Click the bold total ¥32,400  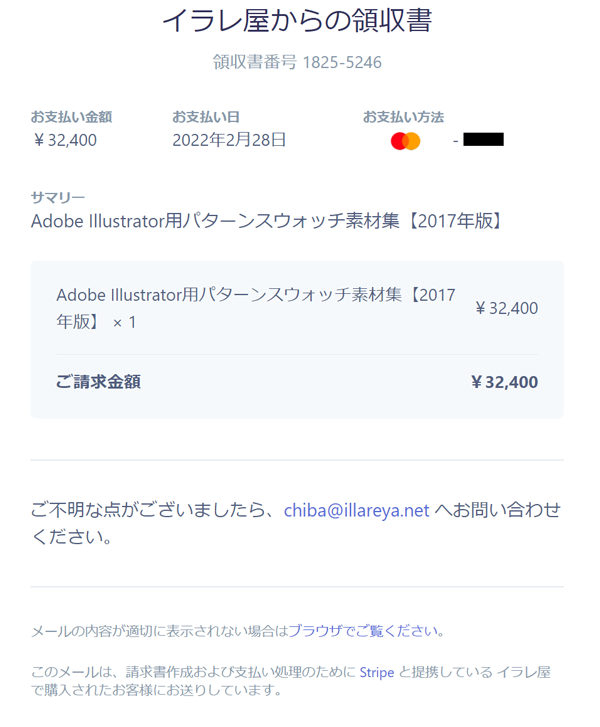(x=504, y=382)
